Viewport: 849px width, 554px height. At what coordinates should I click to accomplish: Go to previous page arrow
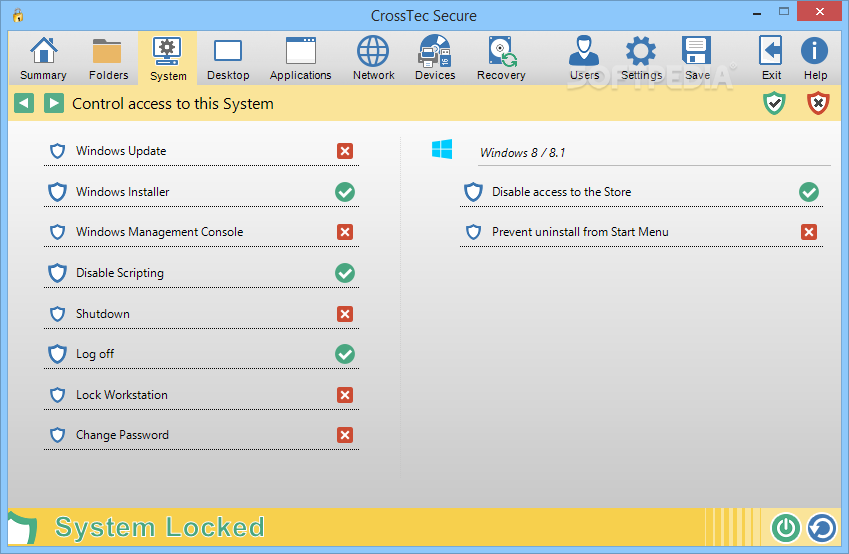tap(24, 103)
